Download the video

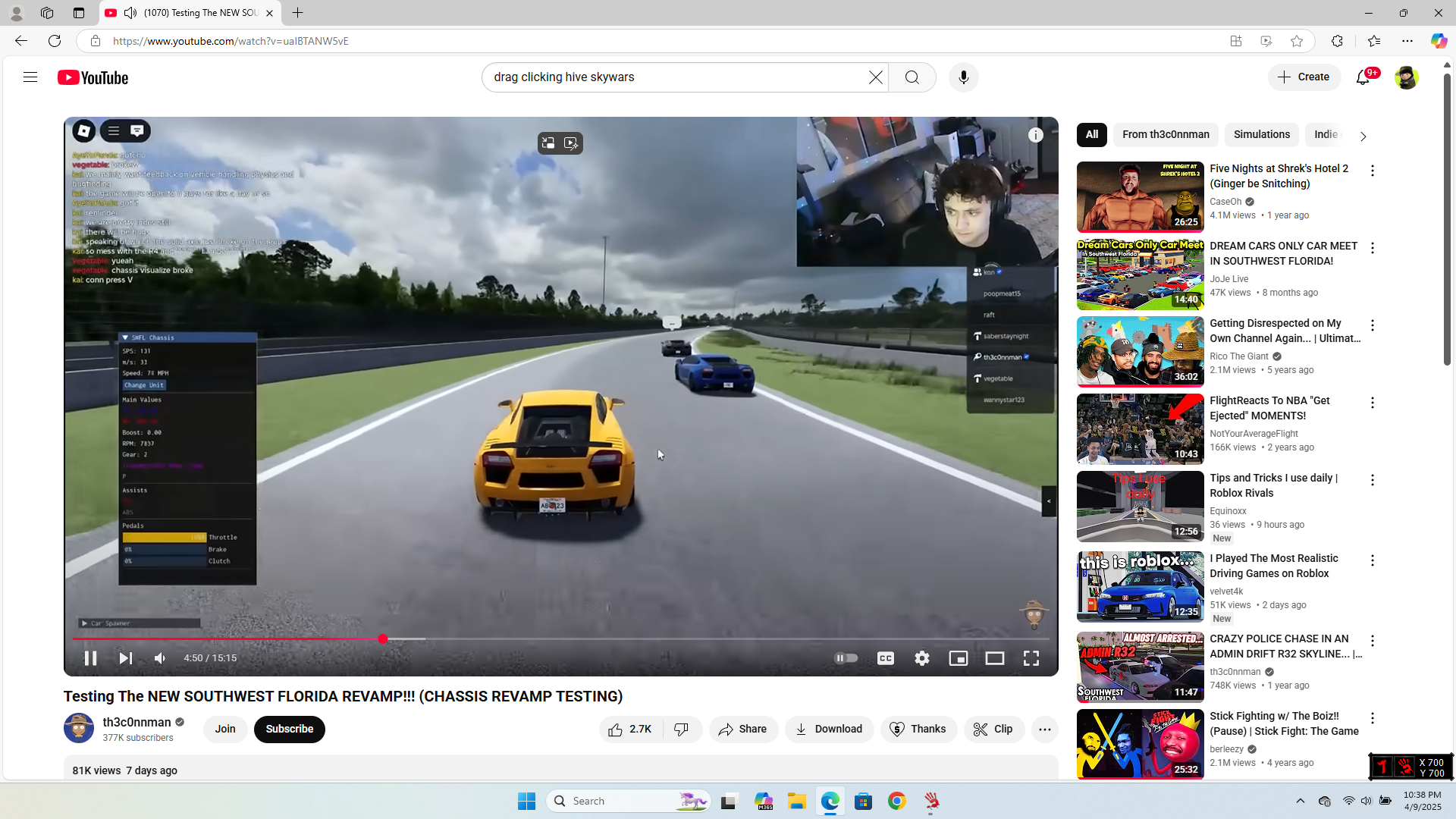(829, 730)
